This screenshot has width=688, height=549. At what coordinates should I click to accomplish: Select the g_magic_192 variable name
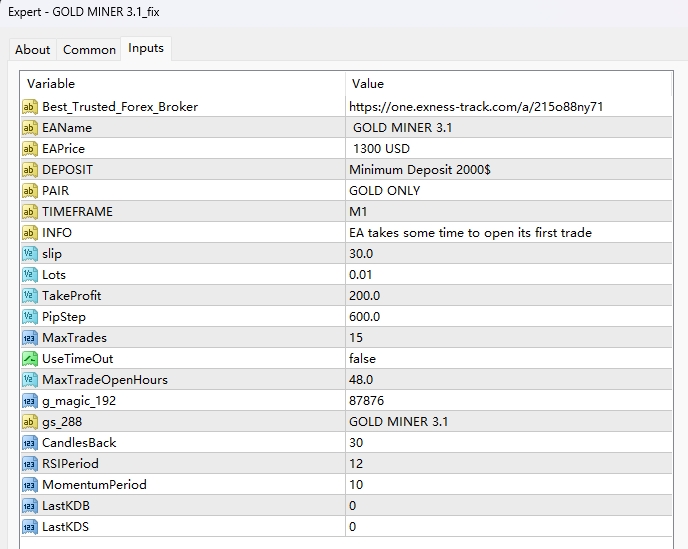tap(79, 401)
